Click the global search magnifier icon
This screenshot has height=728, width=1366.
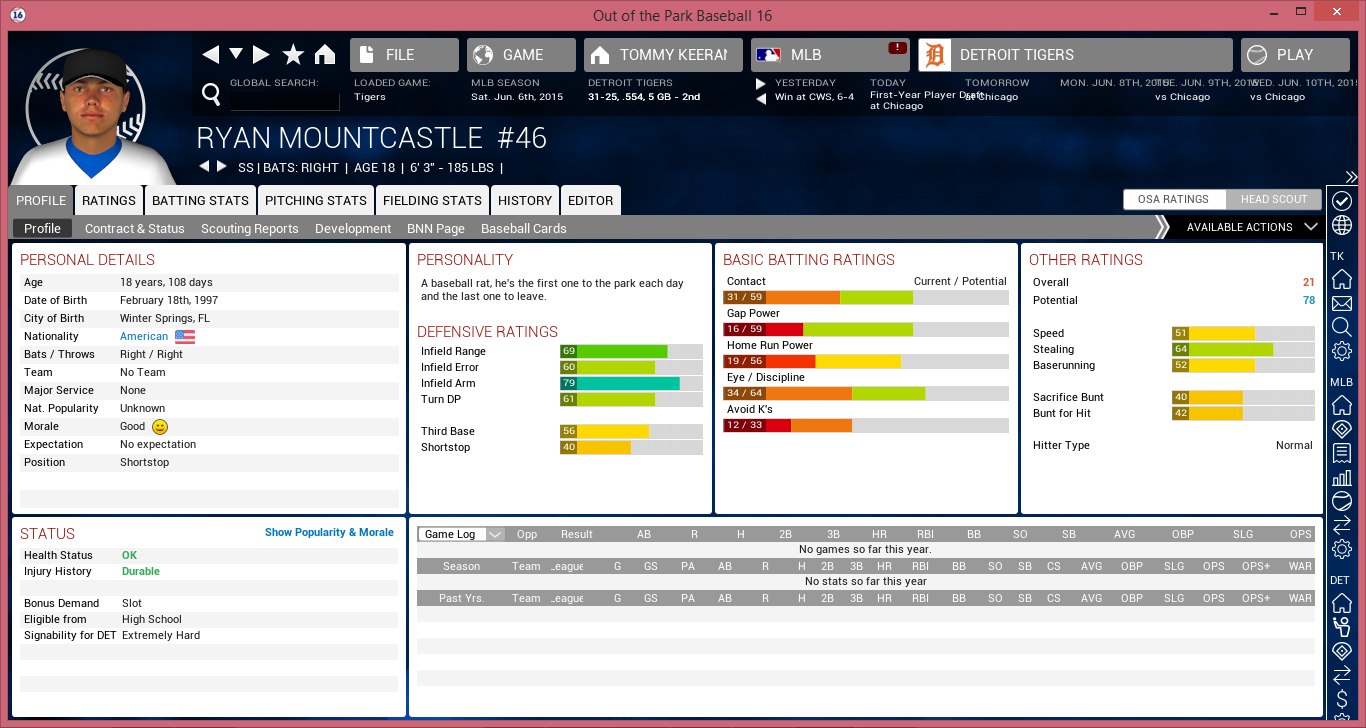tap(211, 94)
